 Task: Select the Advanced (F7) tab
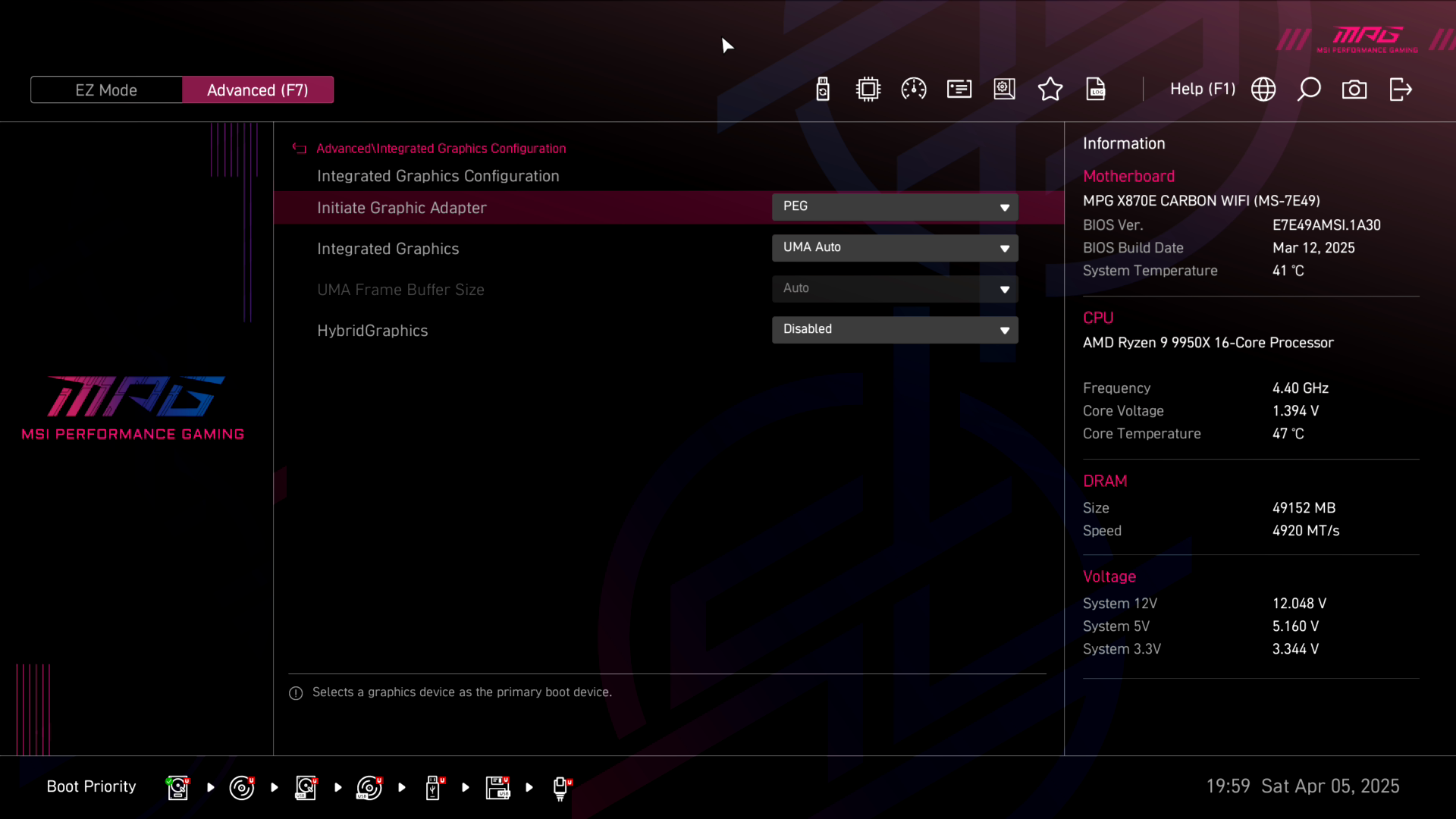[x=258, y=89]
